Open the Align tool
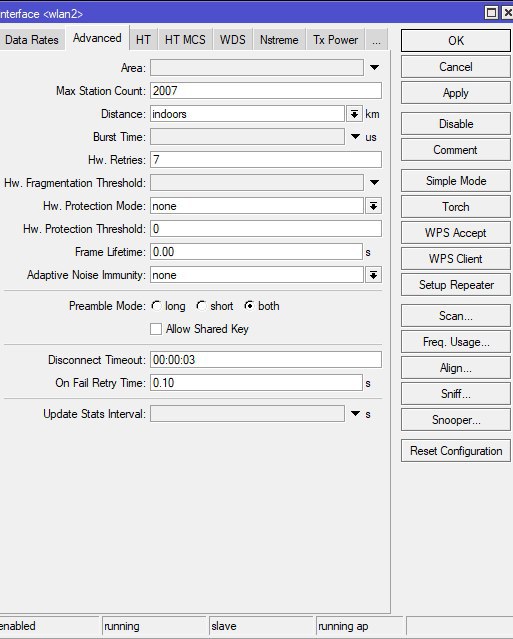This screenshot has width=513, height=639. pos(456,368)
